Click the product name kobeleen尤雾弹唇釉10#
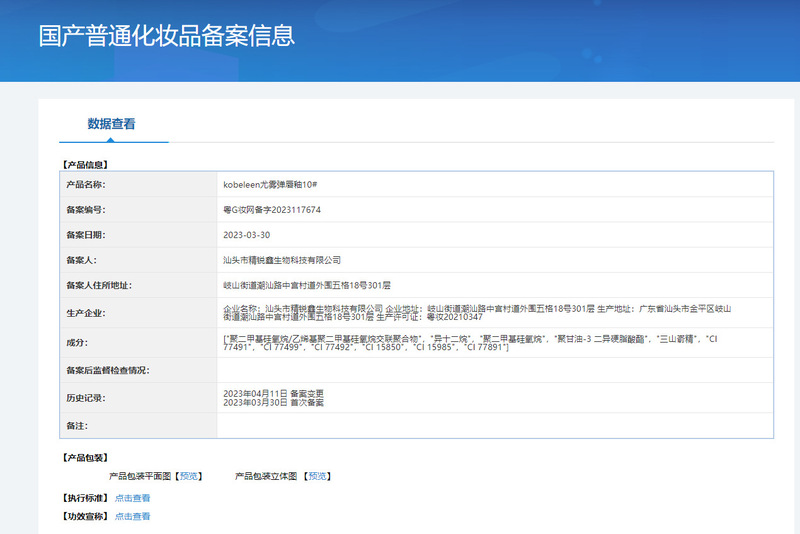The width and height of the screenshot is (800, 534). [270, 185]
